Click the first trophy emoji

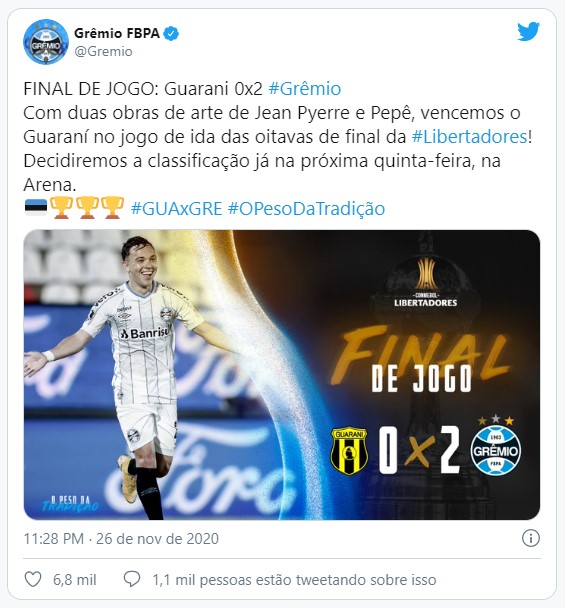coord(62,208)
